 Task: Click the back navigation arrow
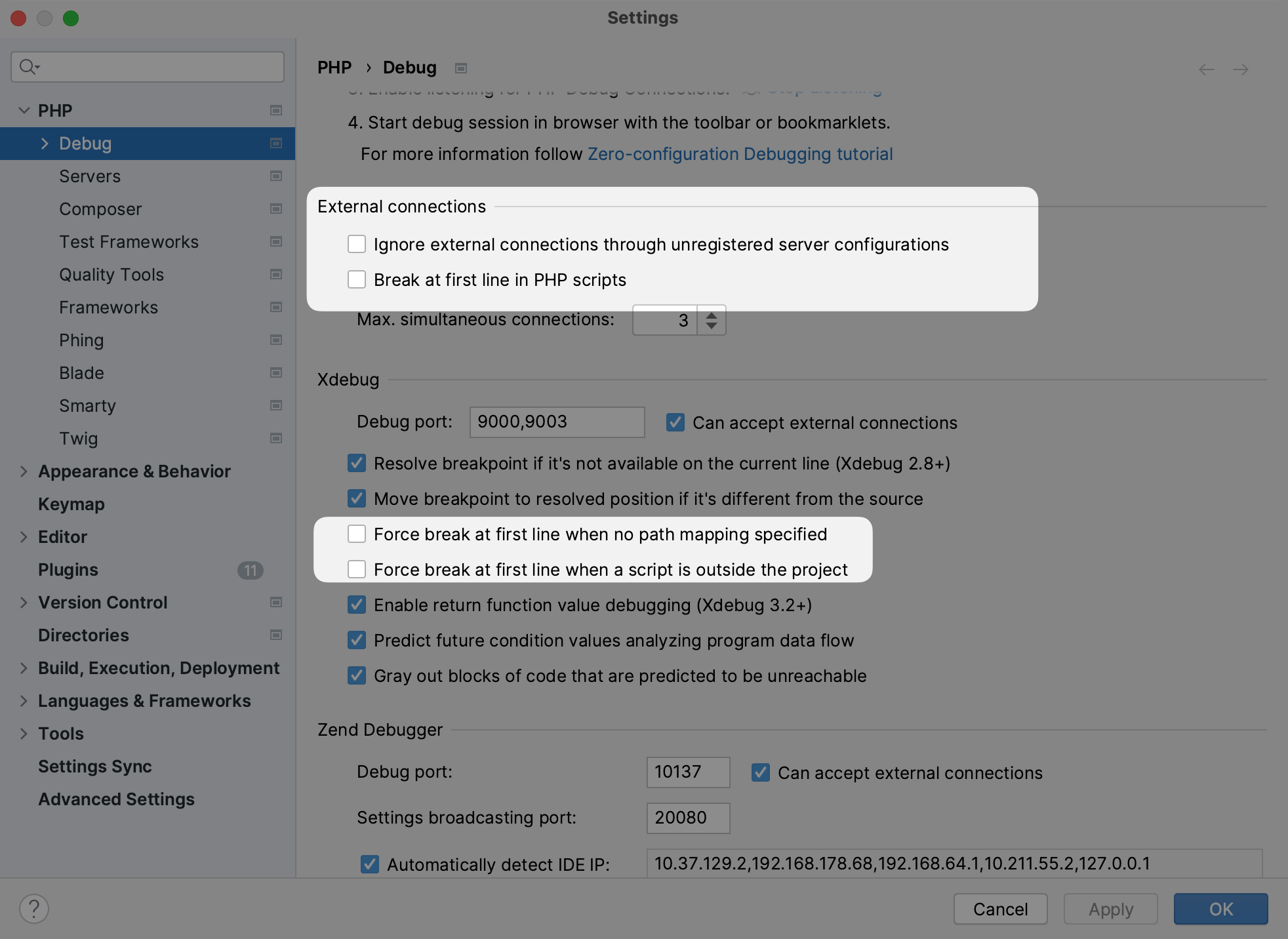(x=1206, y=69)
